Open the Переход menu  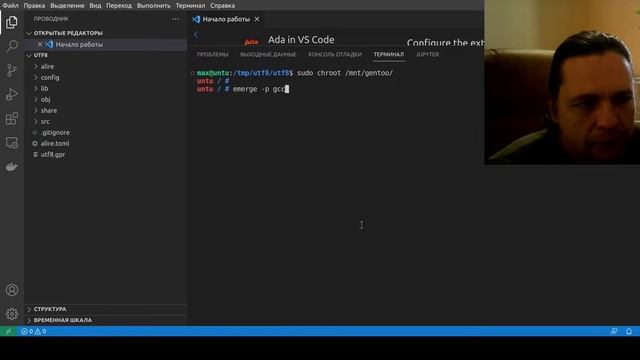pyautogui.click(x=119, y=5)
